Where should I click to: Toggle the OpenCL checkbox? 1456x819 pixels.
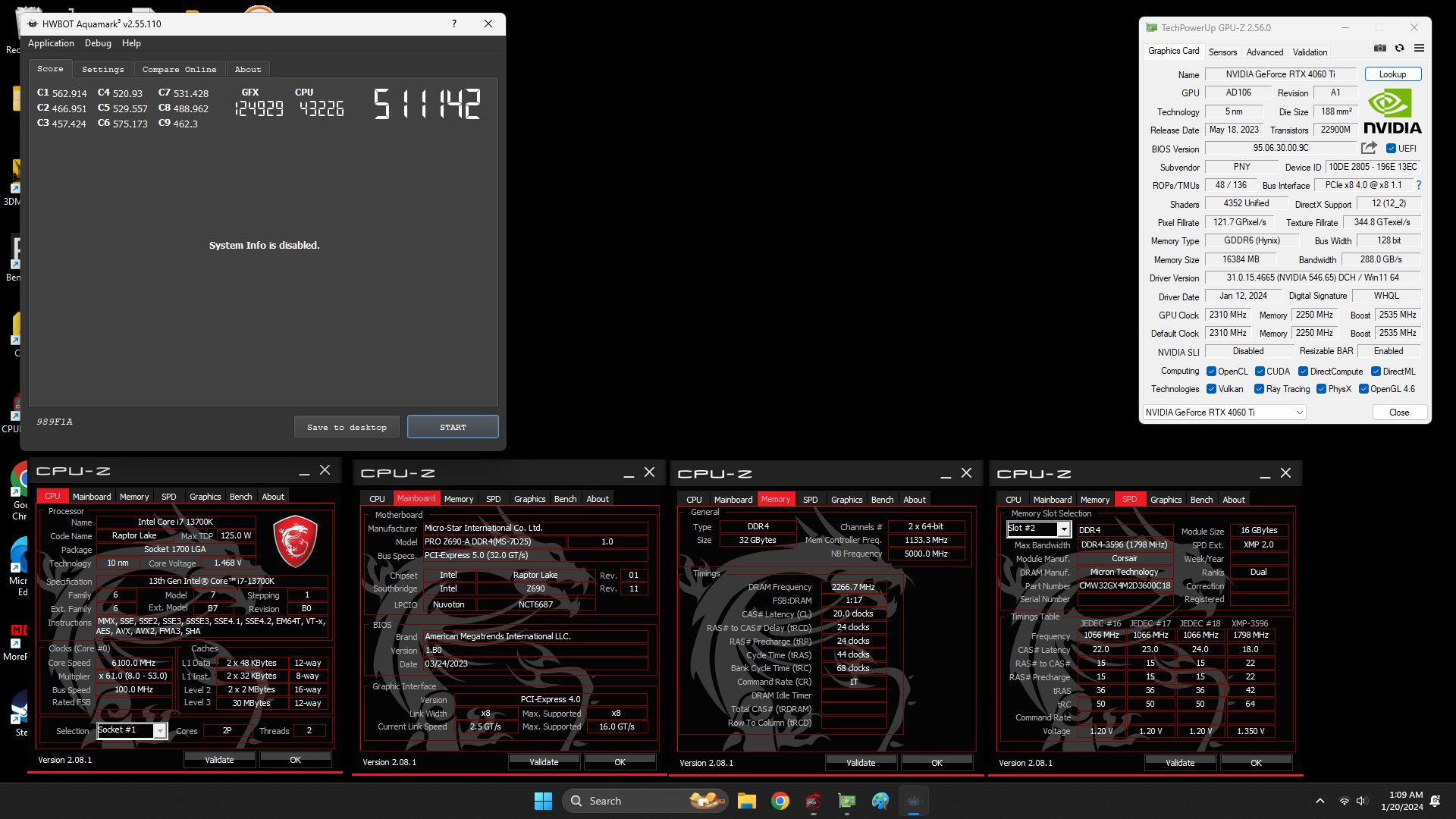[1211, 372]
